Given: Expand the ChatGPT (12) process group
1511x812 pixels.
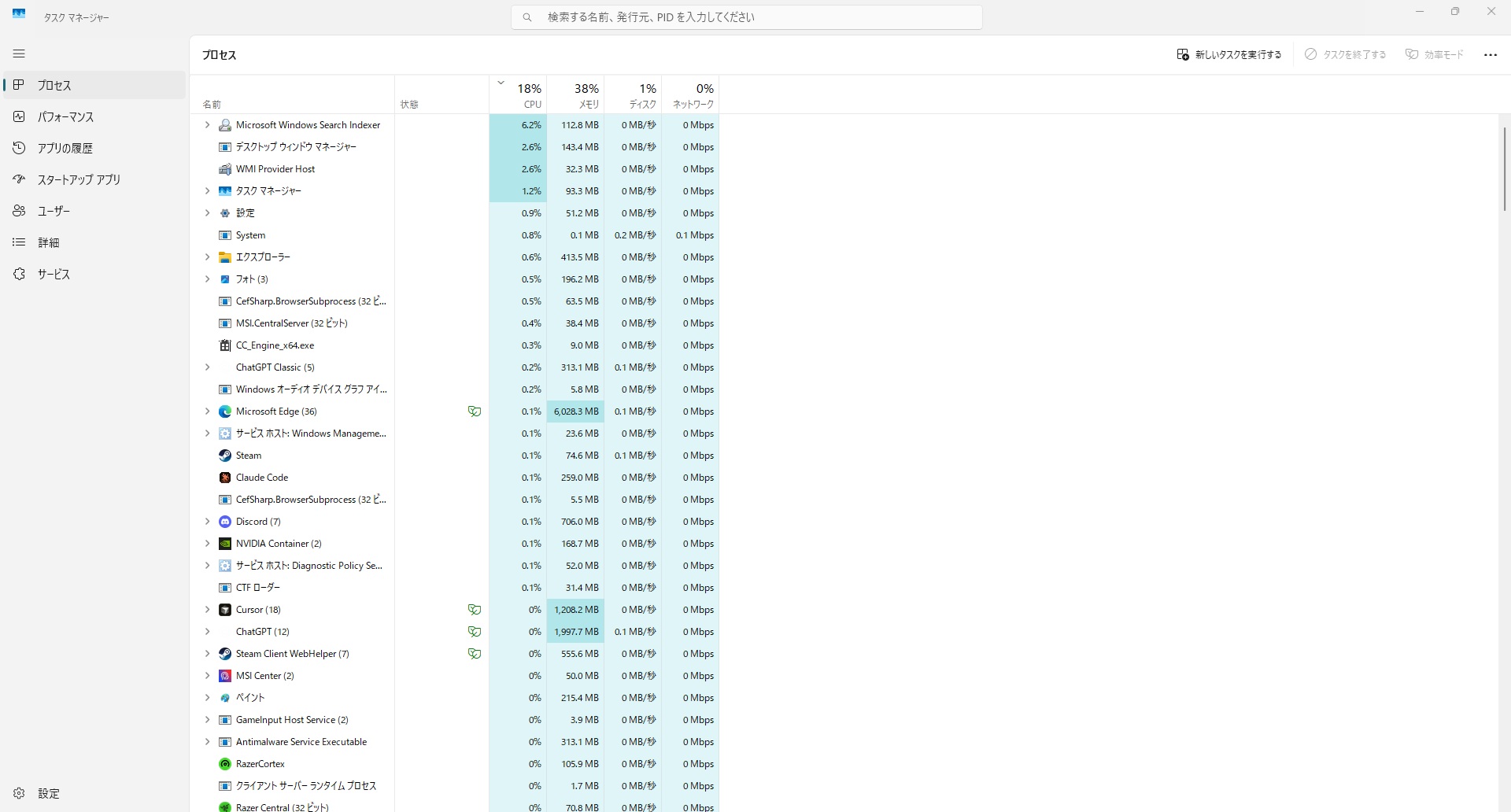Looking at the screenshot, I should click(207, 632).
